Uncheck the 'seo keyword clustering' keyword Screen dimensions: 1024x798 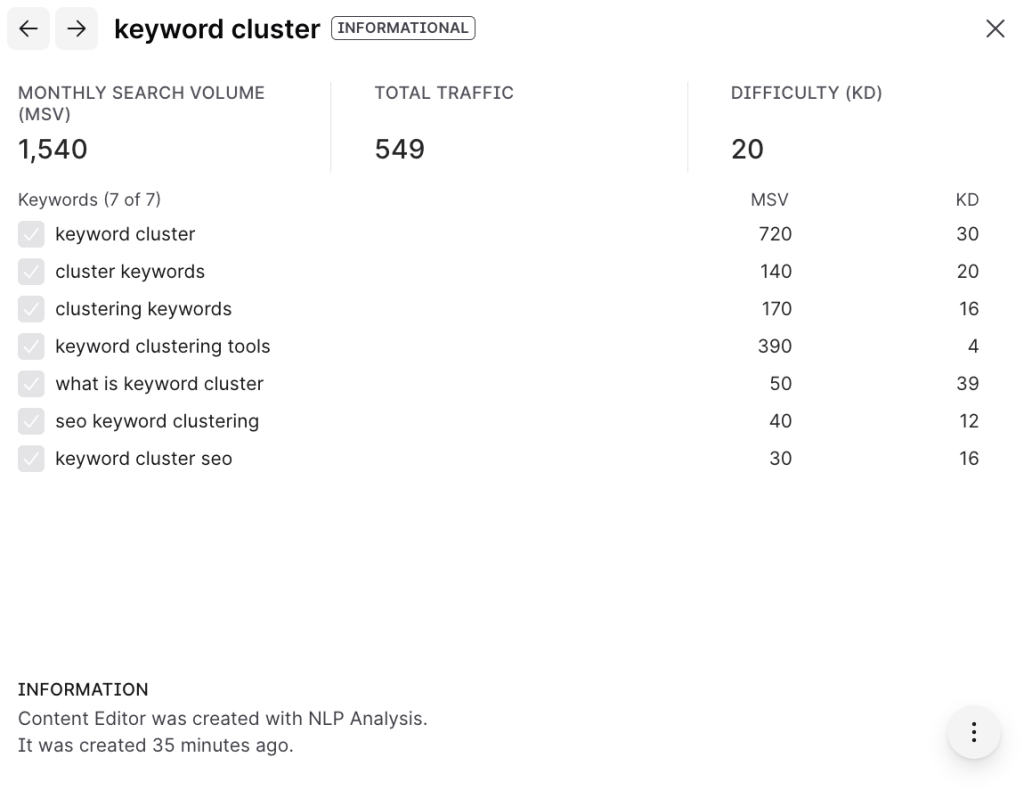pos(31,421)
